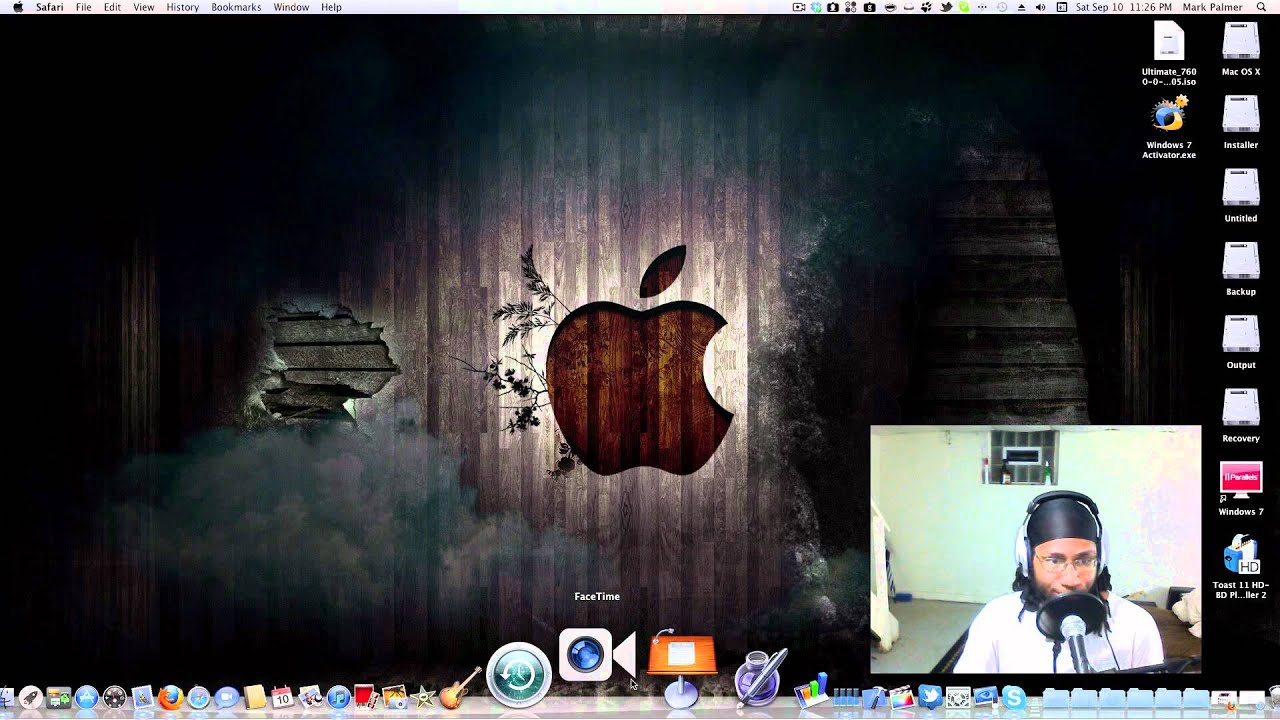
Task: Open Mission Control icon in dock
Action: tap(58, 697)
